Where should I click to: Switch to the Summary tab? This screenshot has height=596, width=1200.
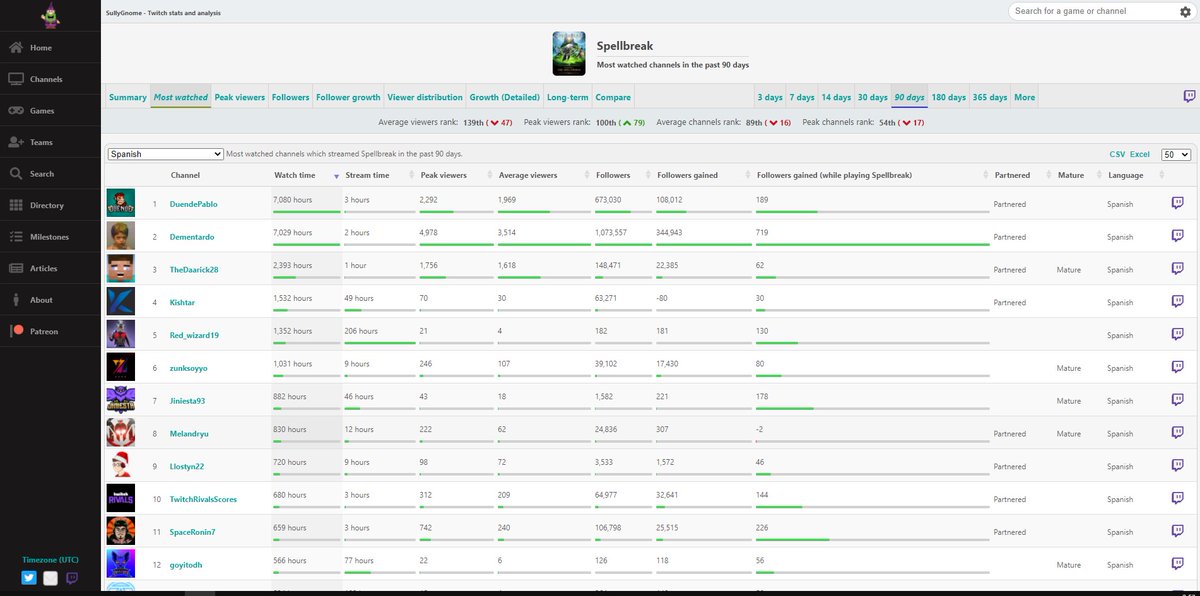pyautogui.click(x=128, y=97)
